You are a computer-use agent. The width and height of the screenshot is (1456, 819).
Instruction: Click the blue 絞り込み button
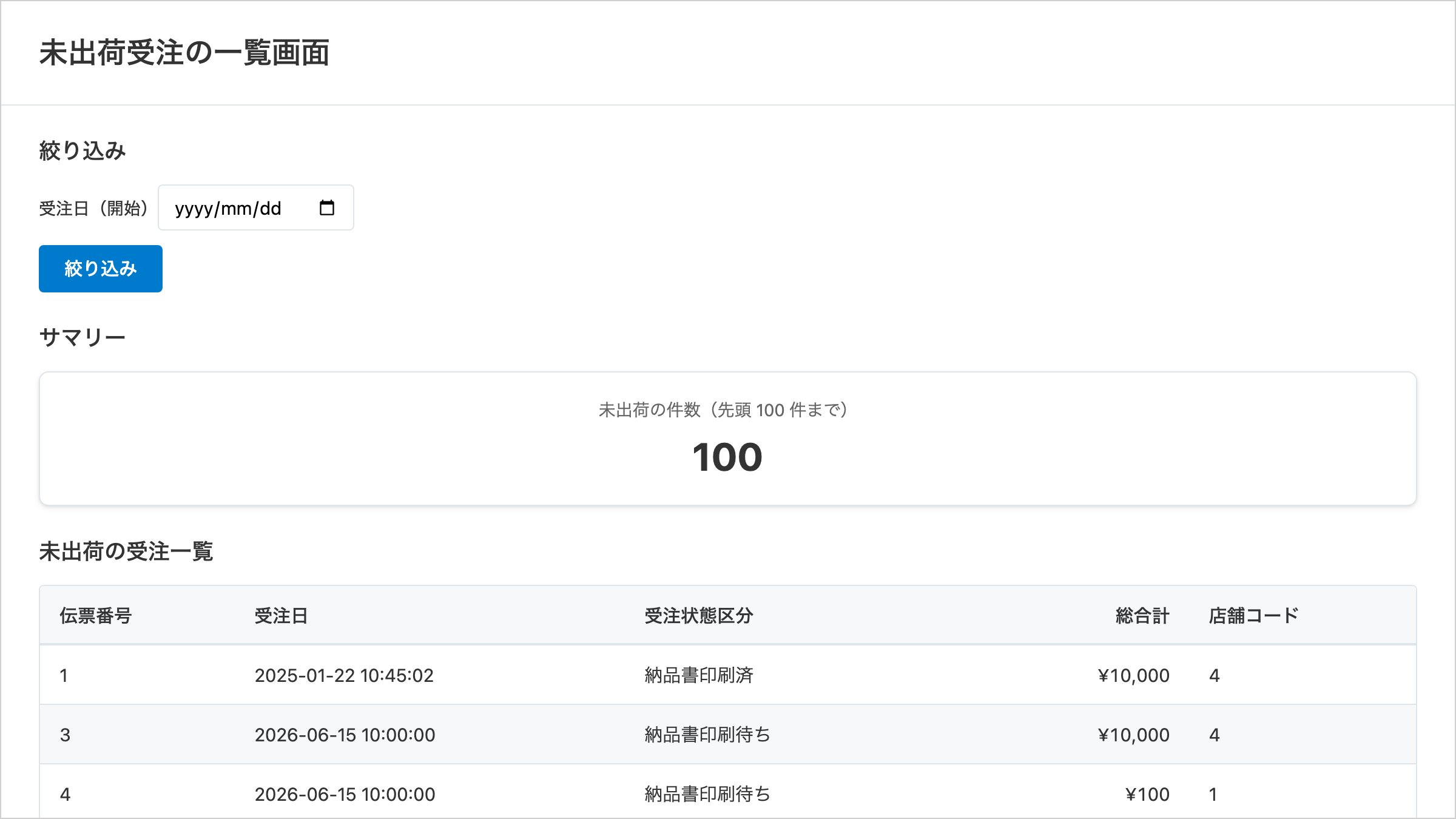[x=101, y=269]
